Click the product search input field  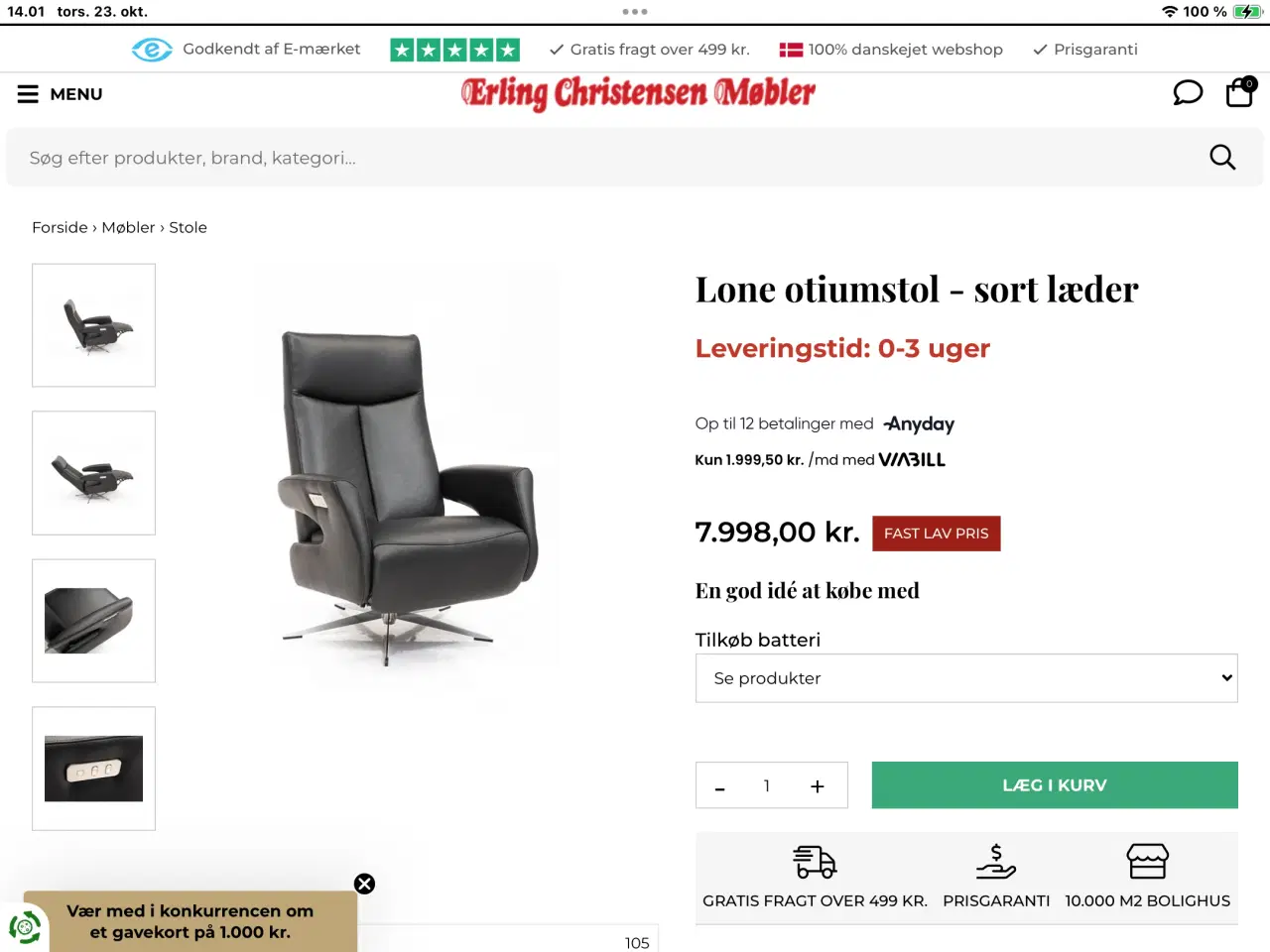coord(605,158)
